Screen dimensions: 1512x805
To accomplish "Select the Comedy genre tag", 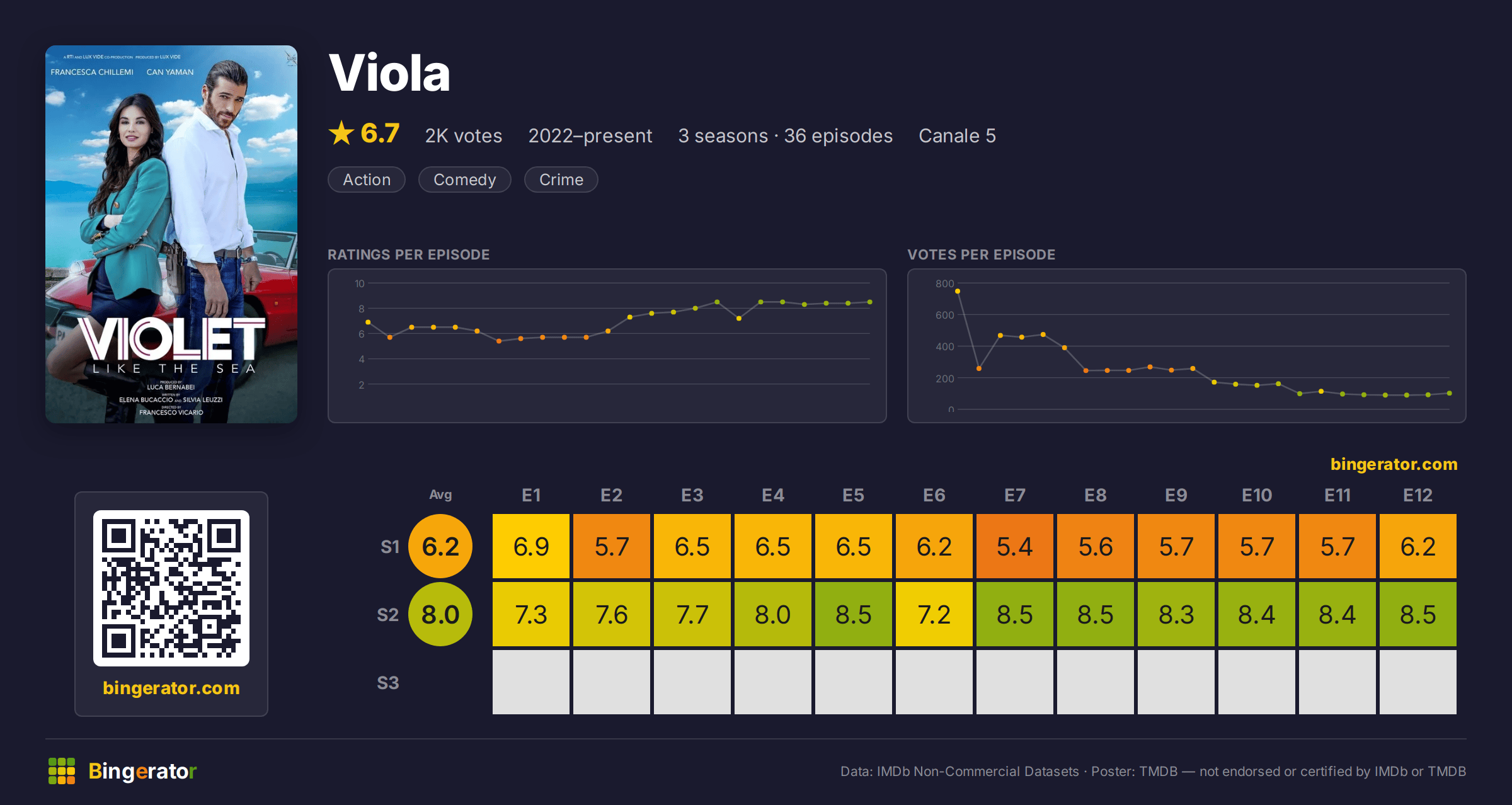I will [465, 180].
